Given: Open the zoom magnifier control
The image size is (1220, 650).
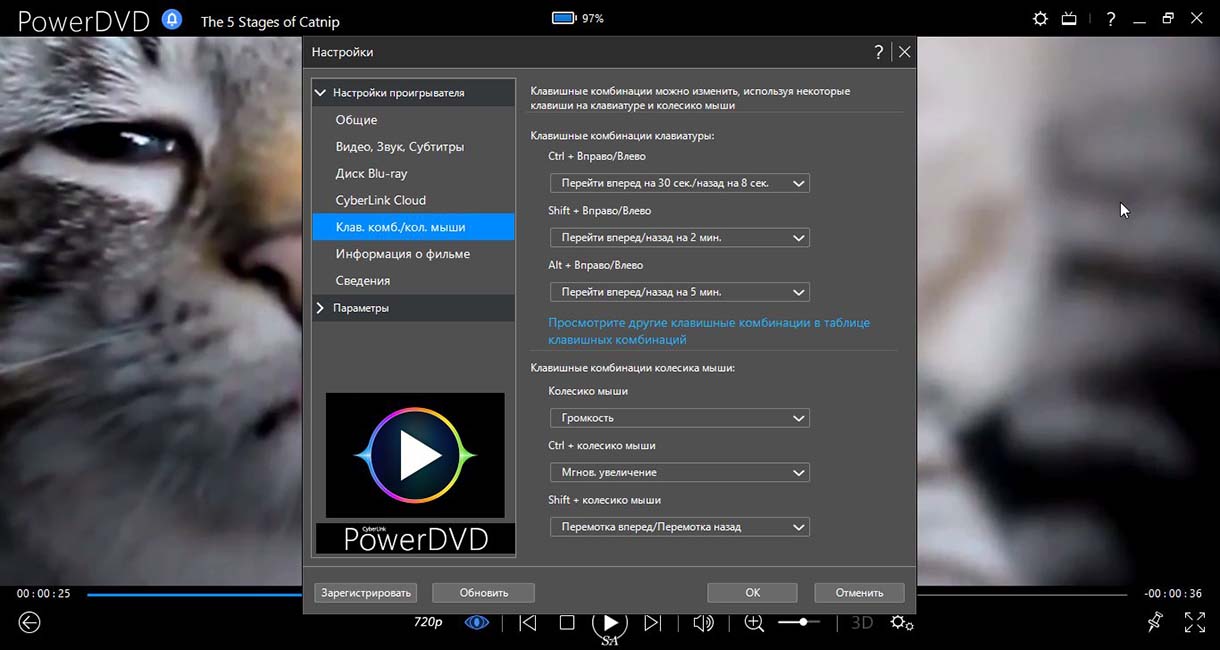Looking at the screenshot, I should [754, 623].
